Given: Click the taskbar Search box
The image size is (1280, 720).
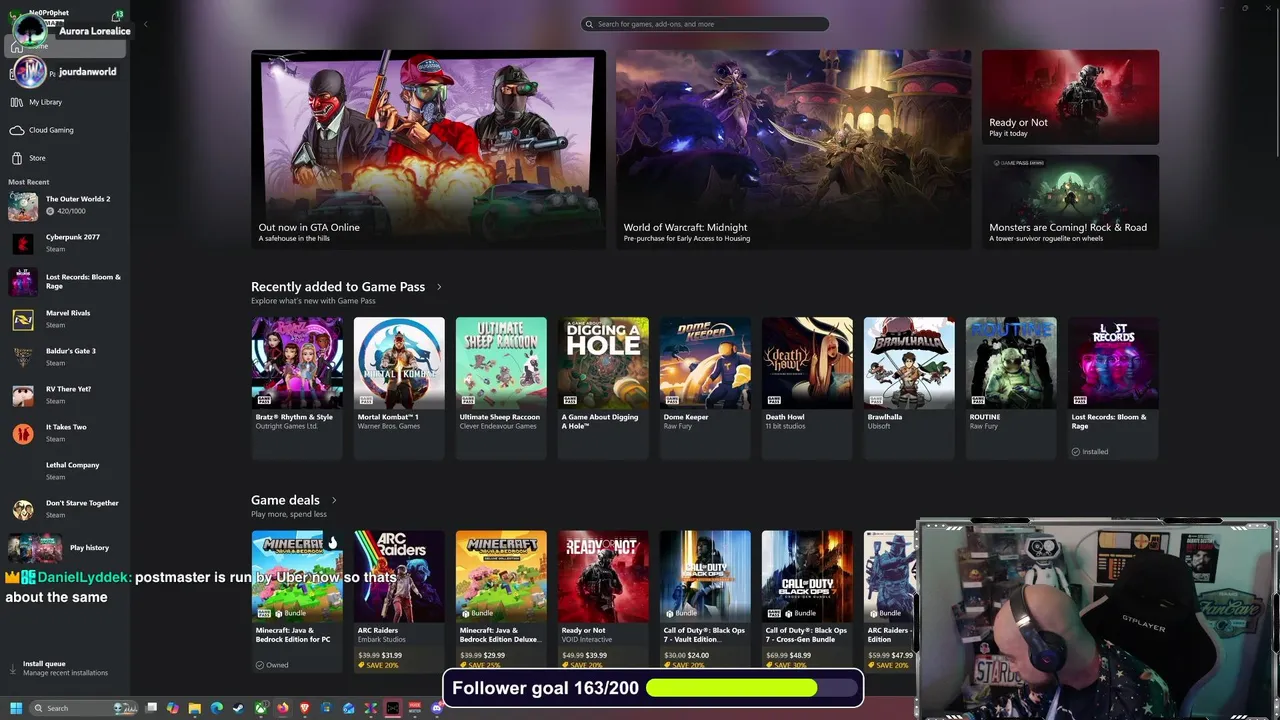Looking at the screenshot, I should pos(83,708).
